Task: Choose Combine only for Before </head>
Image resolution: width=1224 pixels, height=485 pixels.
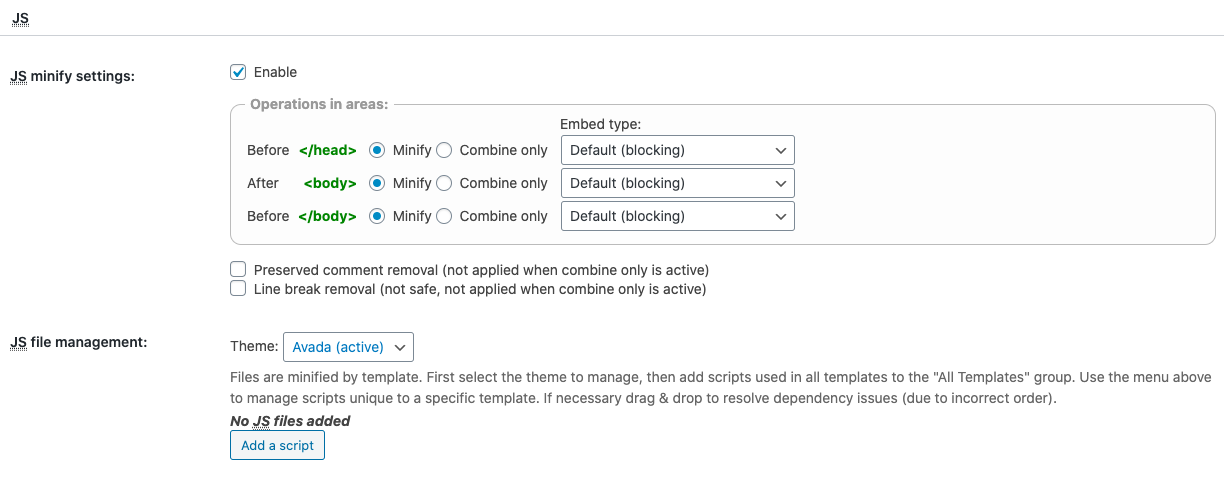Action: click(x=444, y=150)
